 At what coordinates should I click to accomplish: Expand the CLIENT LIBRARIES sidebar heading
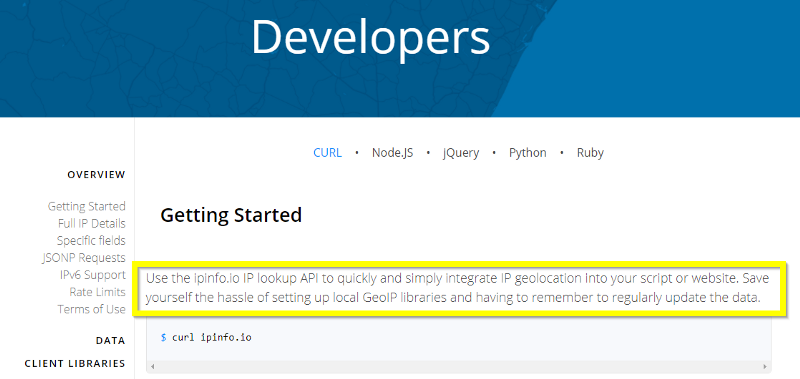pyautogui.click(x=75, y=363)
